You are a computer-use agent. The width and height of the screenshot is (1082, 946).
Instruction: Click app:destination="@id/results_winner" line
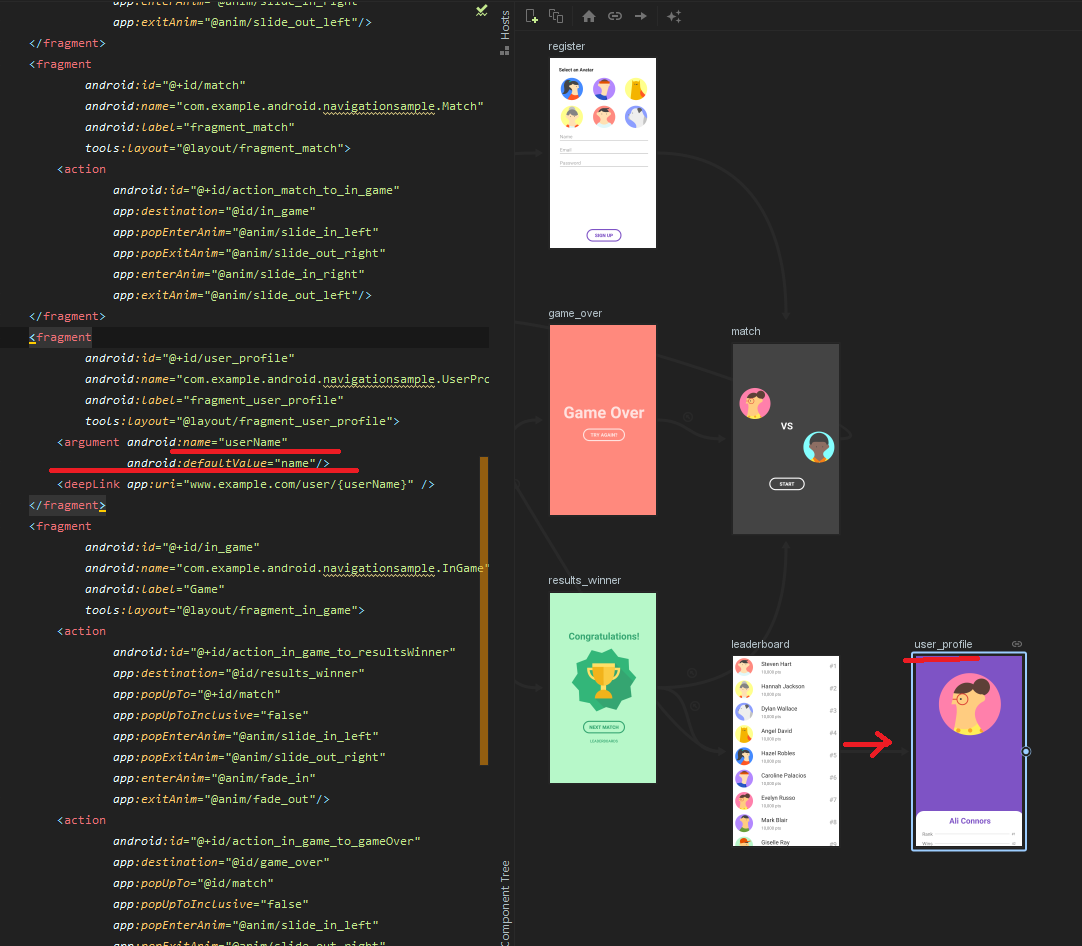point(239,673)
